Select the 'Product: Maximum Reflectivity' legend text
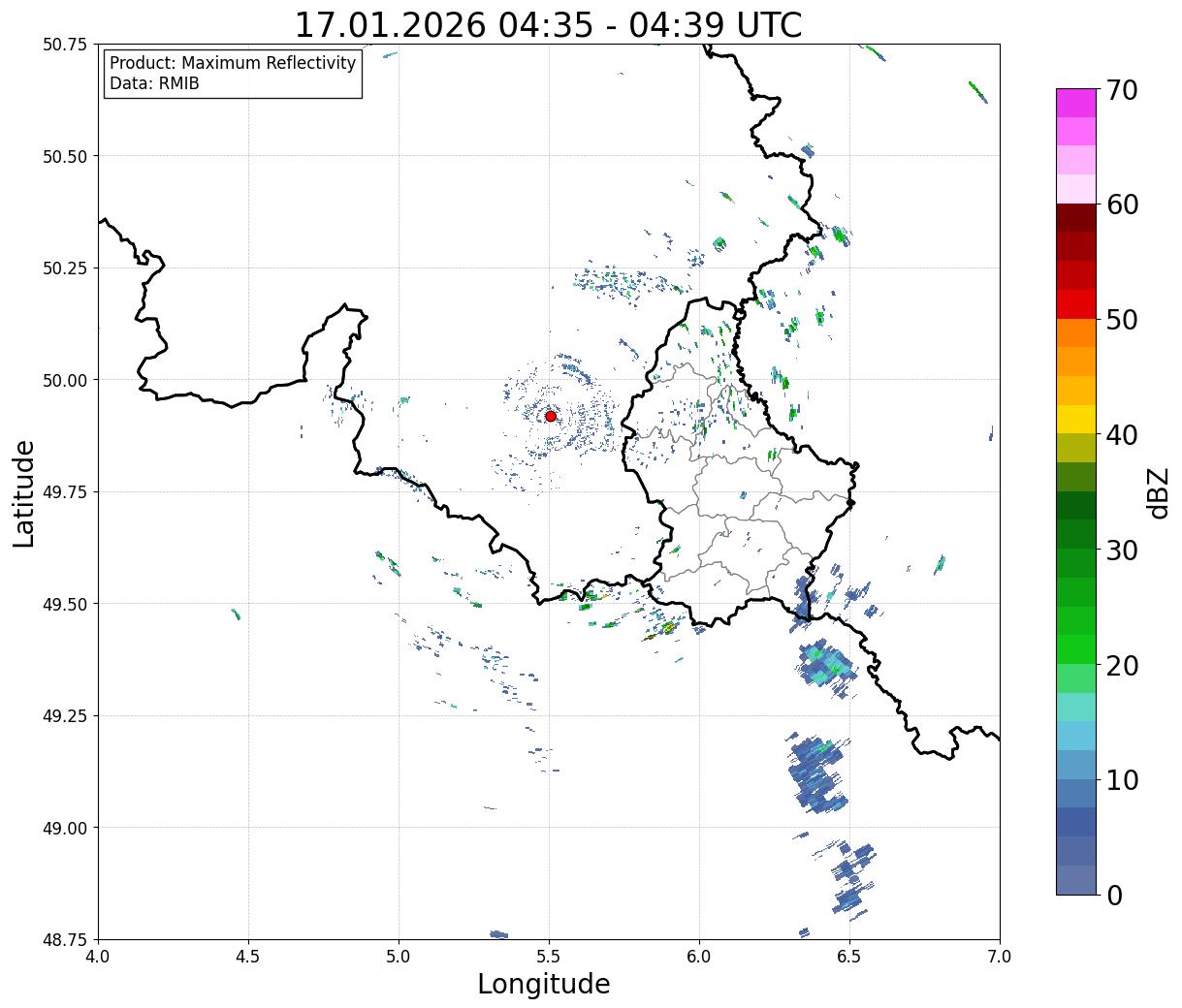 233,63
